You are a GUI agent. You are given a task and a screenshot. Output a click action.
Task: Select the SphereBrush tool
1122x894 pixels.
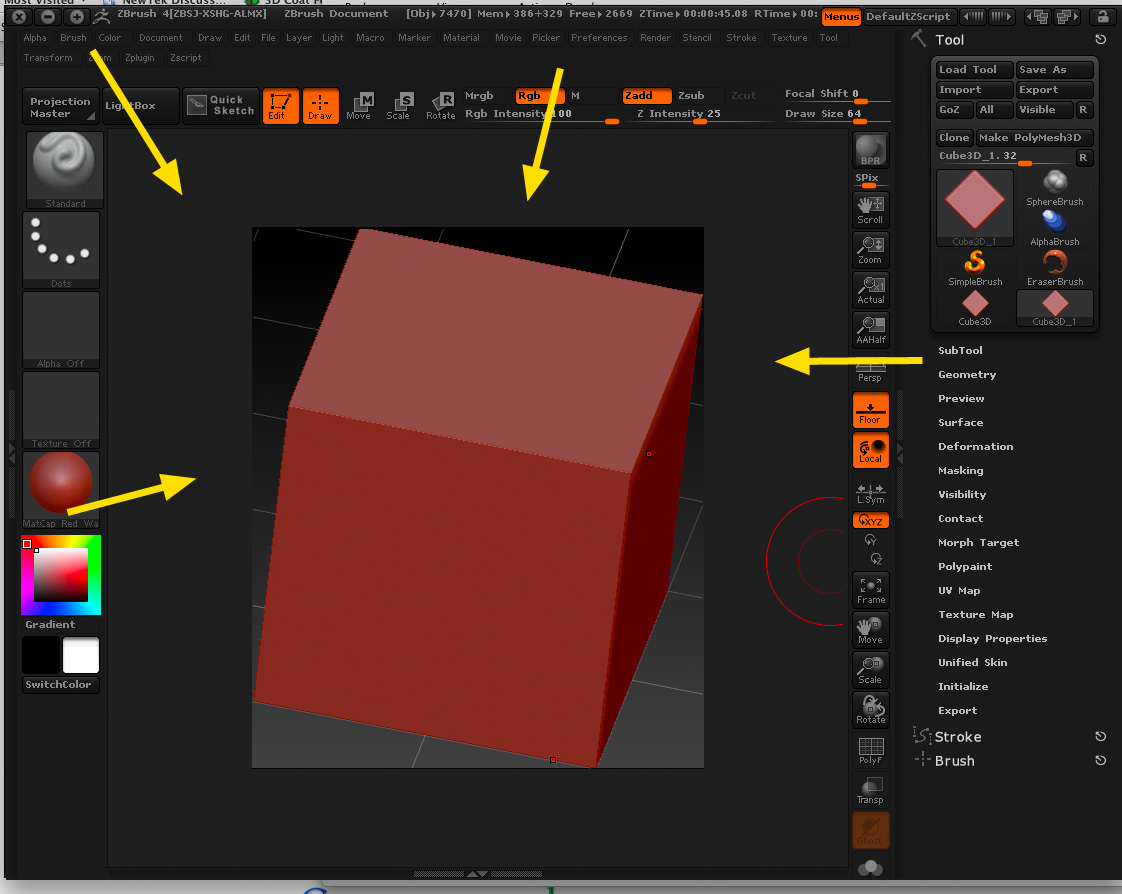tap(1055, 189)
